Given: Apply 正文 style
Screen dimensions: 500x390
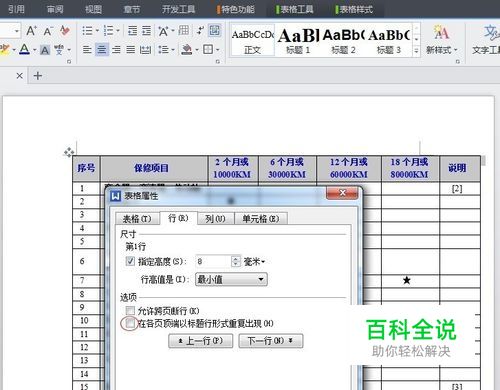Looking at the screenshot, I should (x=252, y=40).
